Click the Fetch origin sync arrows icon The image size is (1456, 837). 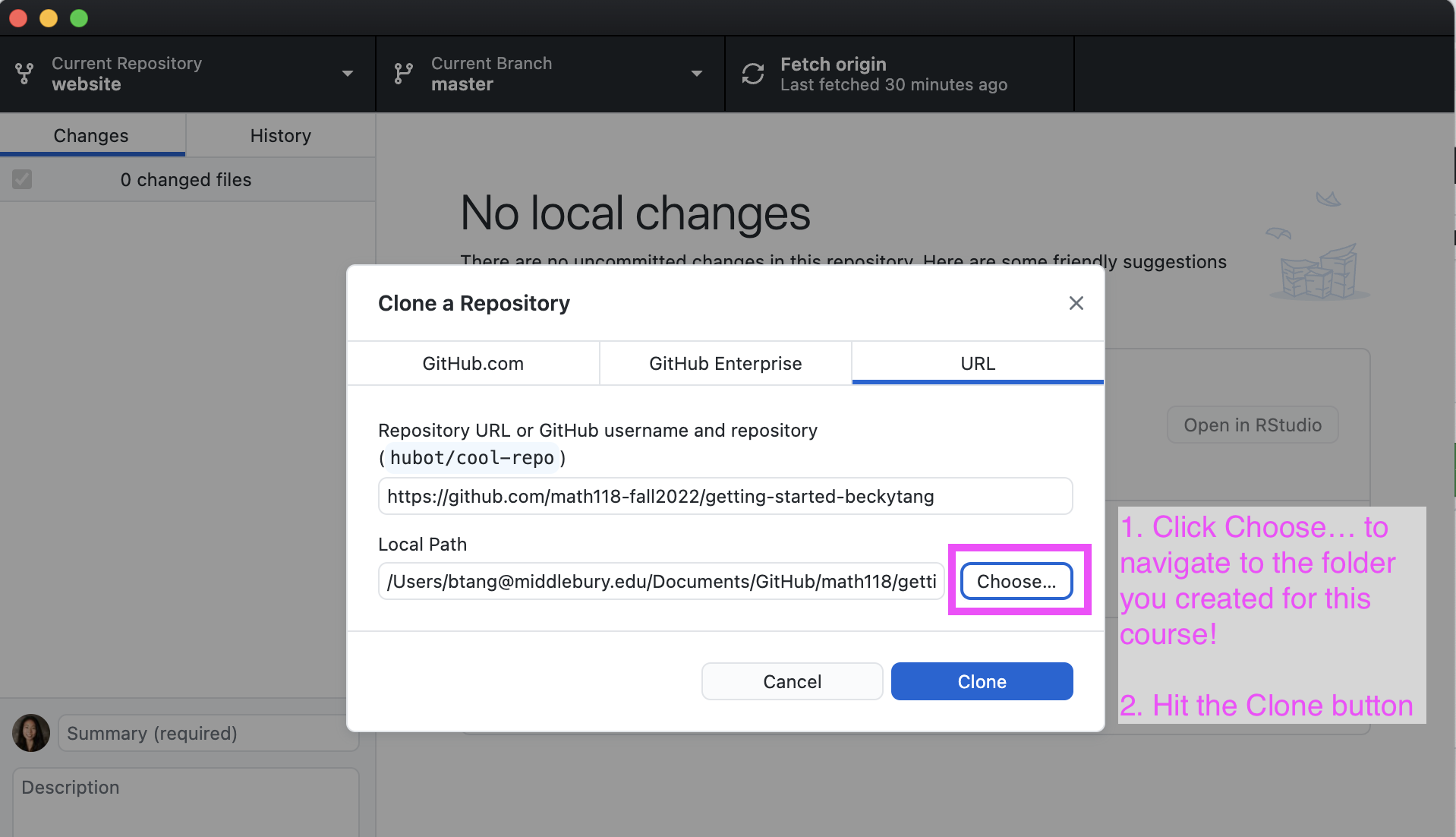coord(752,74)
